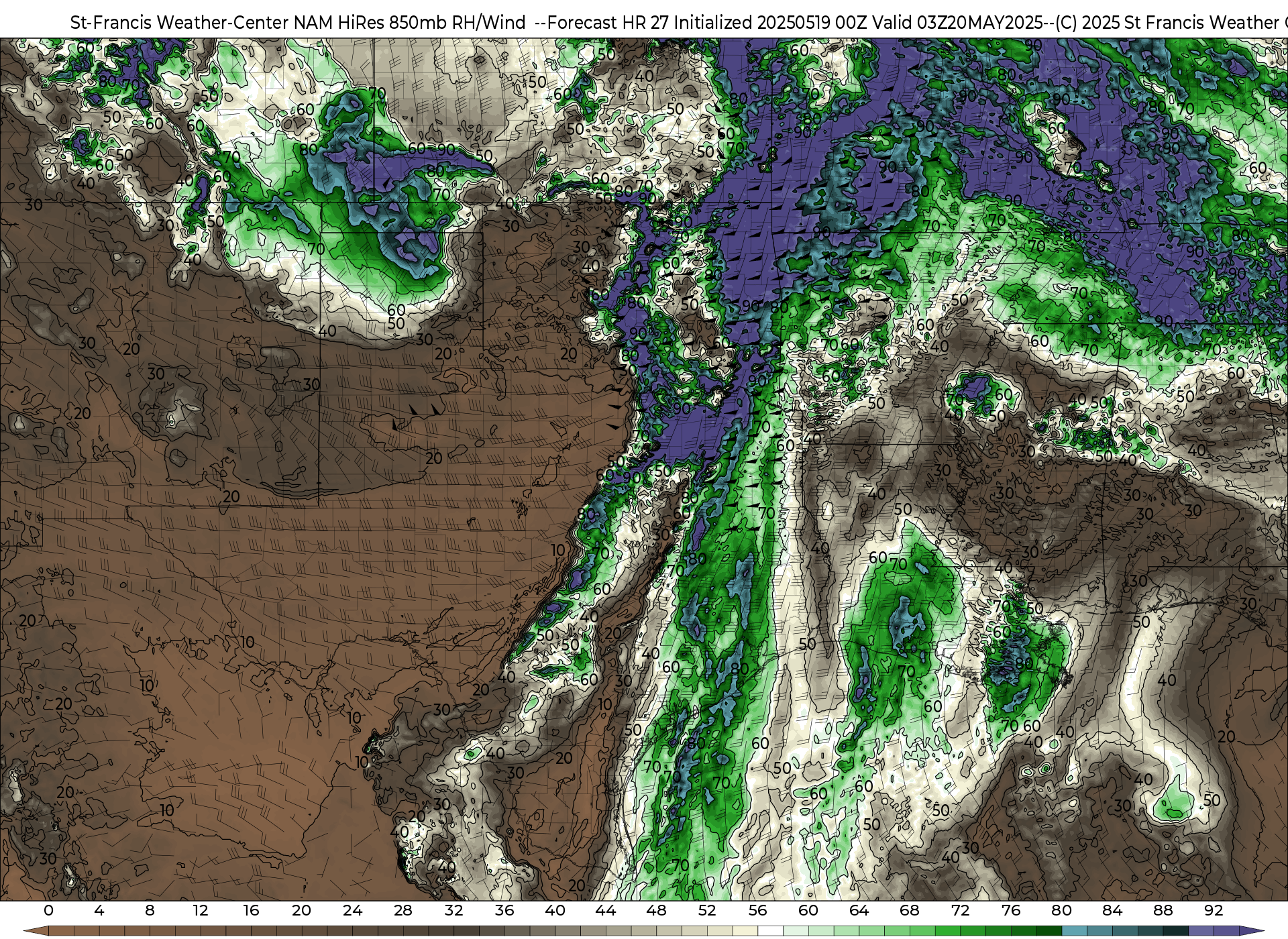Screen dimensions: 1288x939
Task: Click the colorbar label "16"
Action: tap(251, 910)
